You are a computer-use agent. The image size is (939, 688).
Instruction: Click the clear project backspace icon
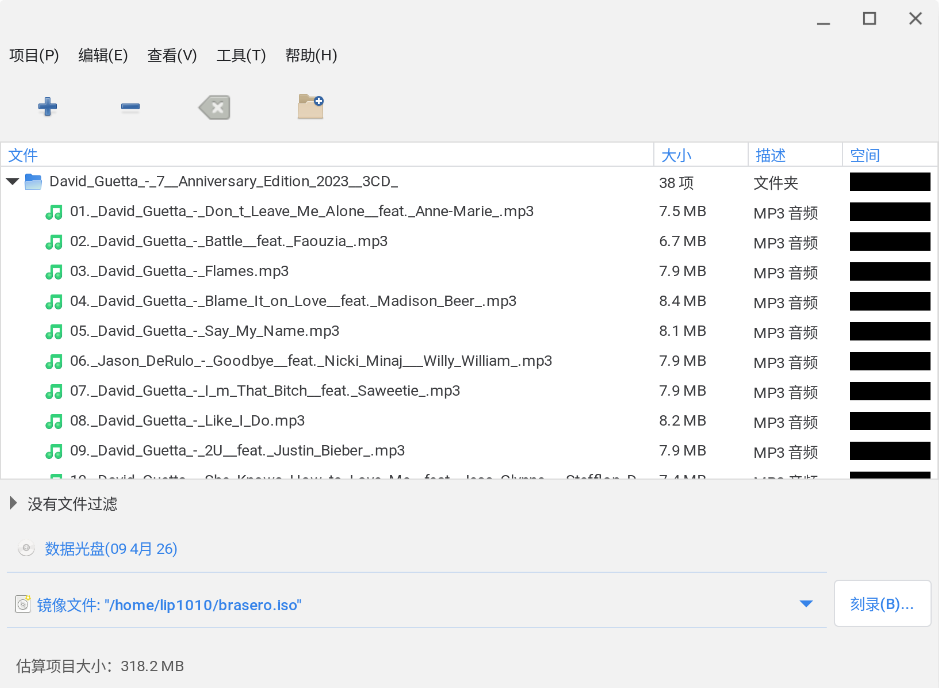pyautogui.click(x=214, y=107)
